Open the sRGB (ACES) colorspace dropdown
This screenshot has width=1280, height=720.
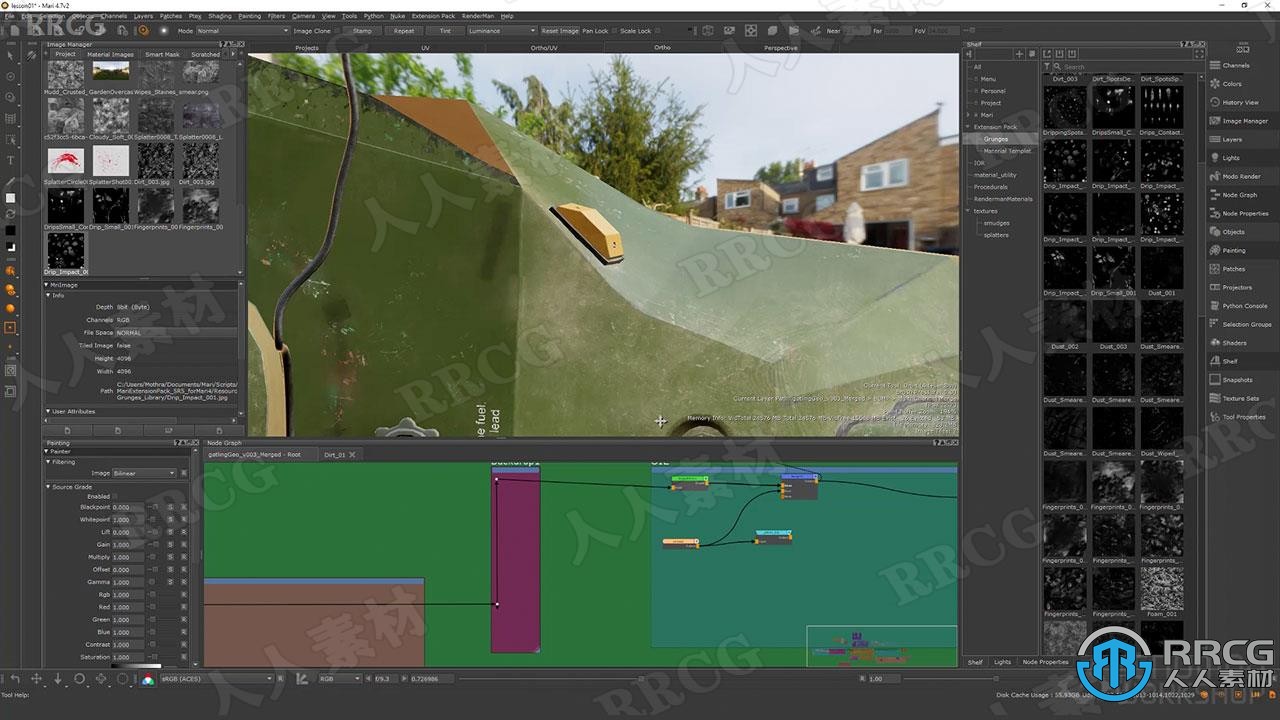215,679
